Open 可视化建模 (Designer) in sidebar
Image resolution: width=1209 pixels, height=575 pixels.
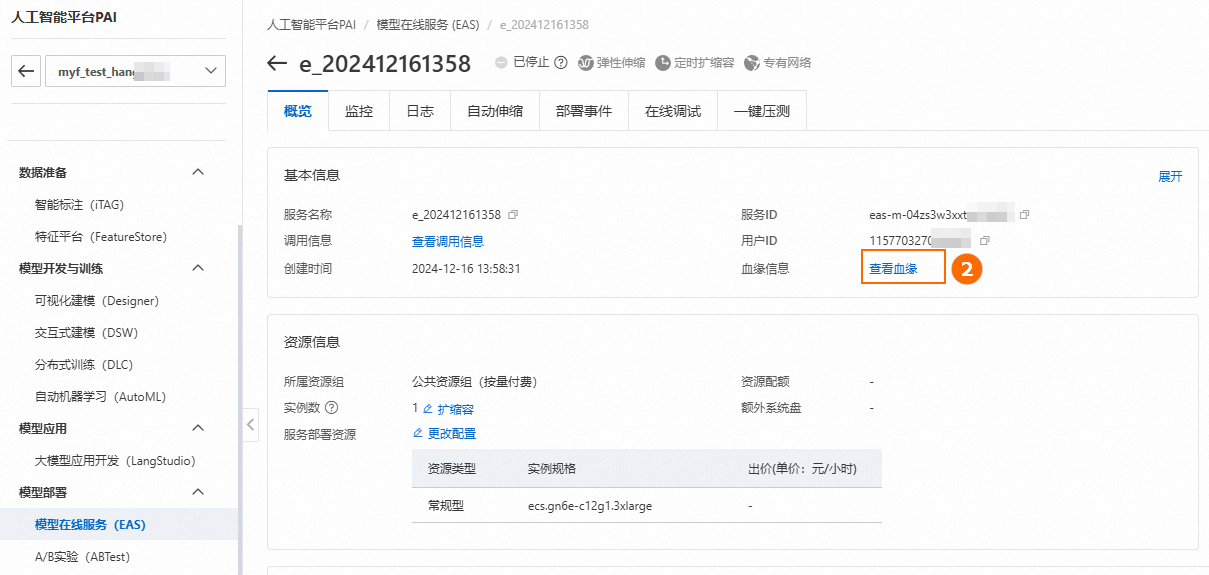tap(97, 300)
